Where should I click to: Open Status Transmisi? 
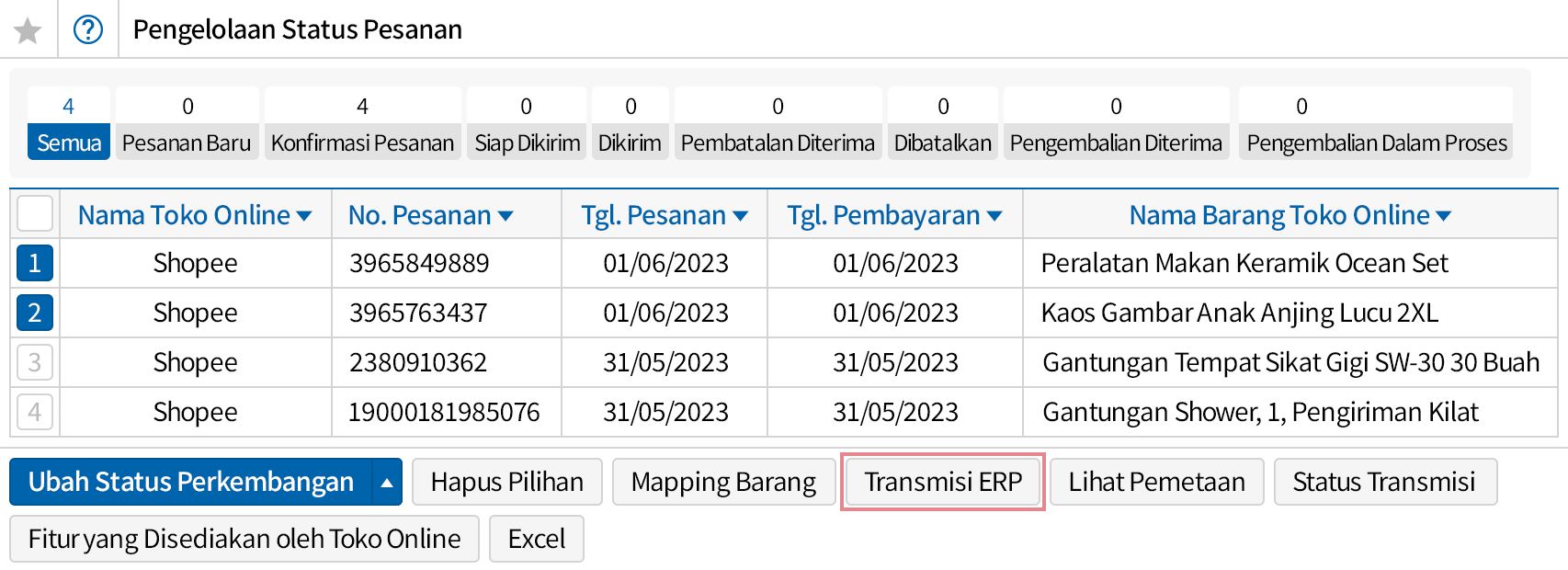click(x=1384, y=483)
